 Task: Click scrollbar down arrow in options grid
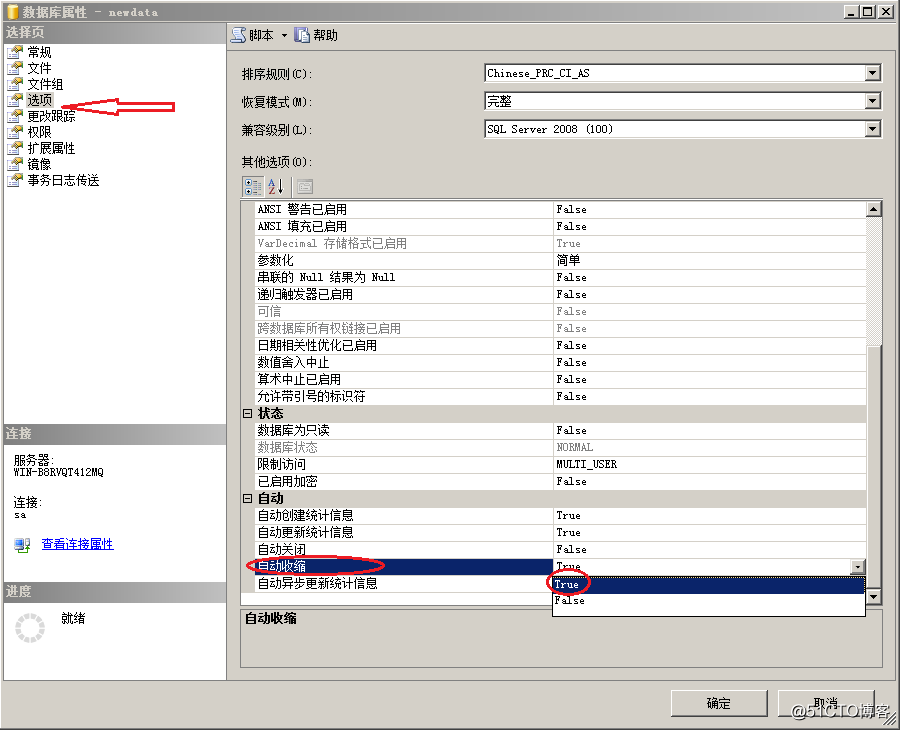[874, 596]
